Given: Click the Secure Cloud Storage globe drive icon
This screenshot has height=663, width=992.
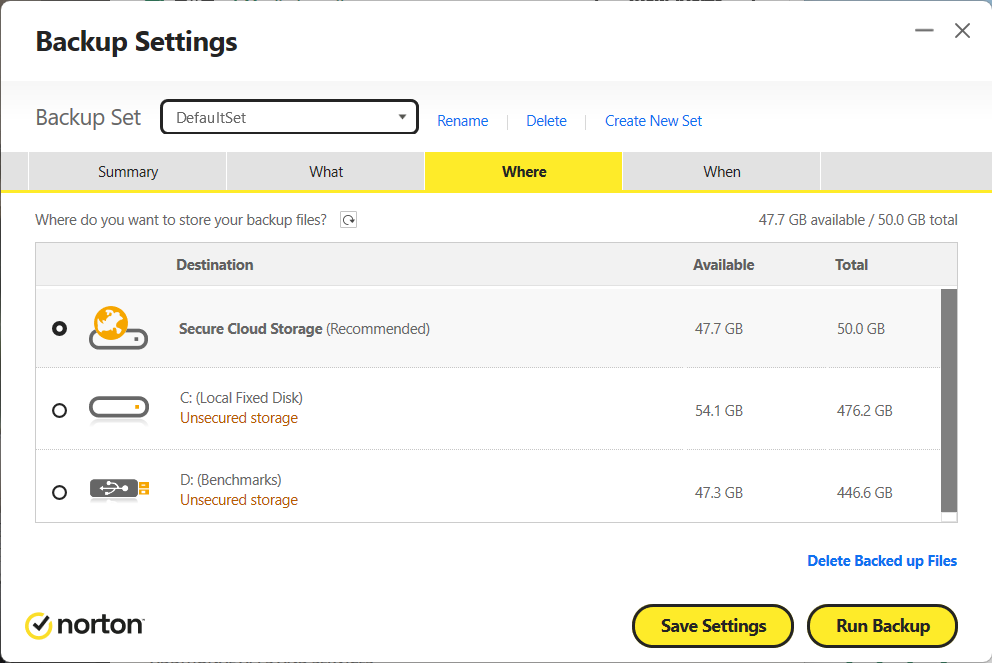Looking at the screenshot, I should point(118,328).
